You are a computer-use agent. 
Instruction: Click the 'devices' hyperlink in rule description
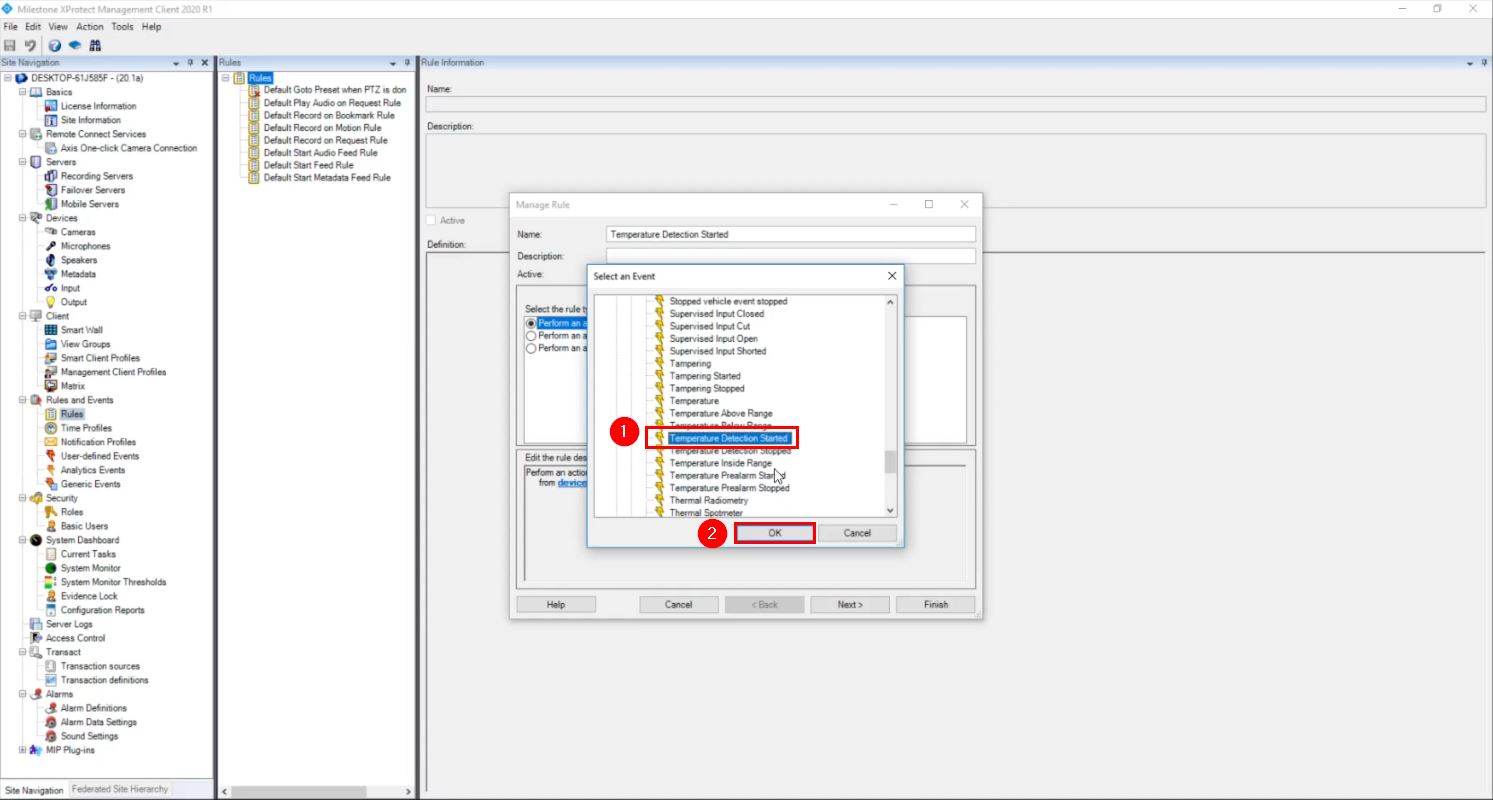(x=573, y=483)
